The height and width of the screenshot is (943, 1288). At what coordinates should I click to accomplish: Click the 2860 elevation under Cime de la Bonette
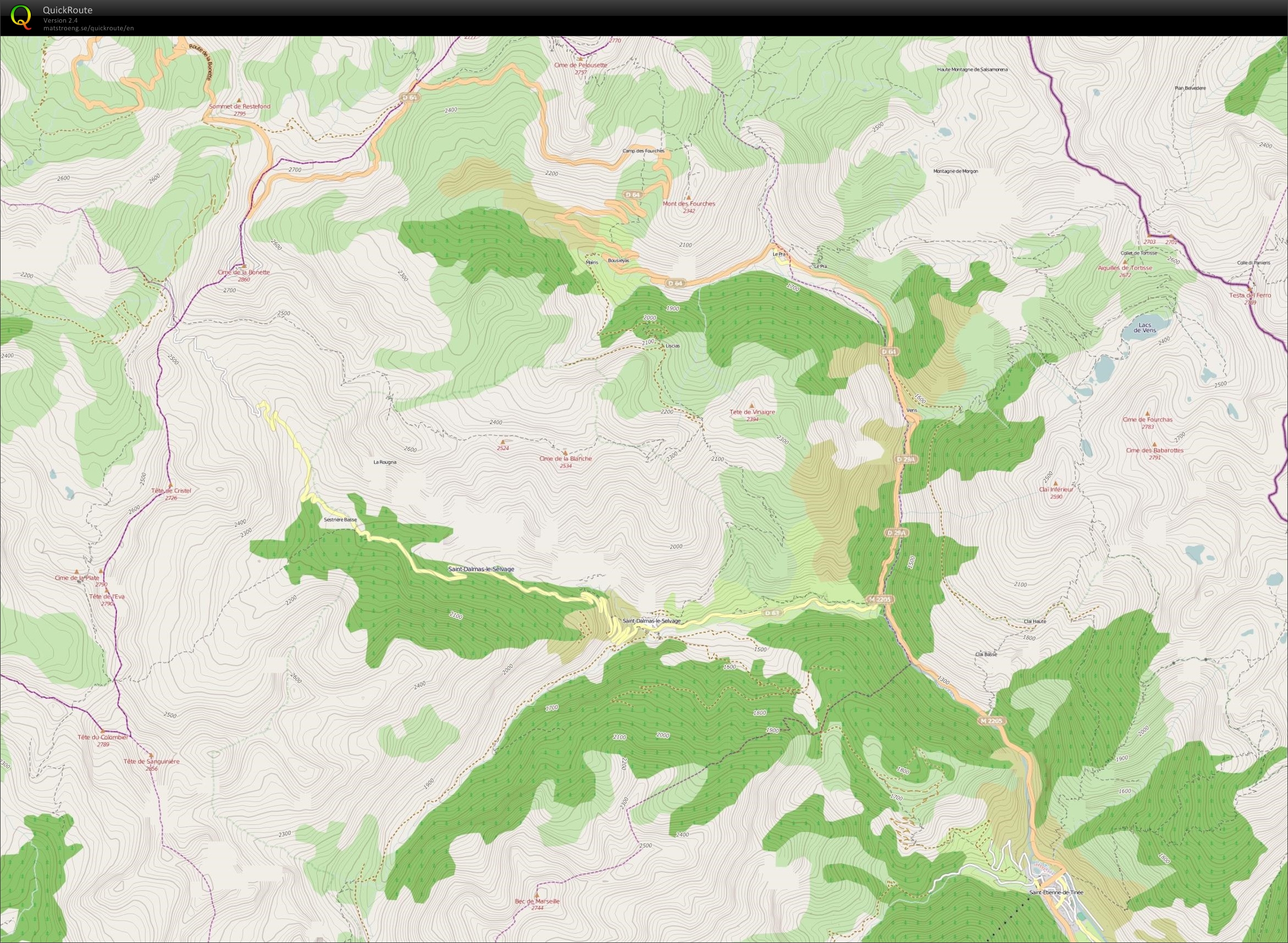click(244, 279)
